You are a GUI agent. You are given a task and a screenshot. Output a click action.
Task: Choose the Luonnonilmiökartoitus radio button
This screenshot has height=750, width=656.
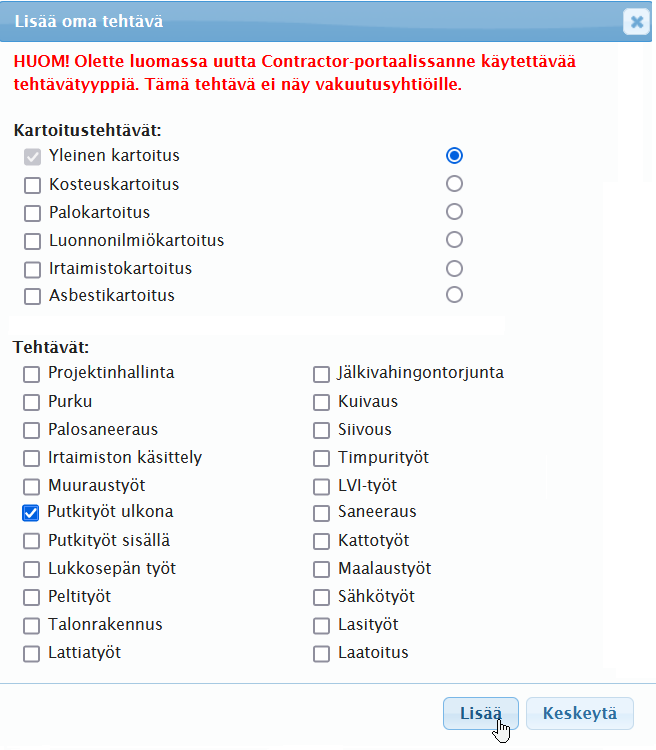[455, 240]
